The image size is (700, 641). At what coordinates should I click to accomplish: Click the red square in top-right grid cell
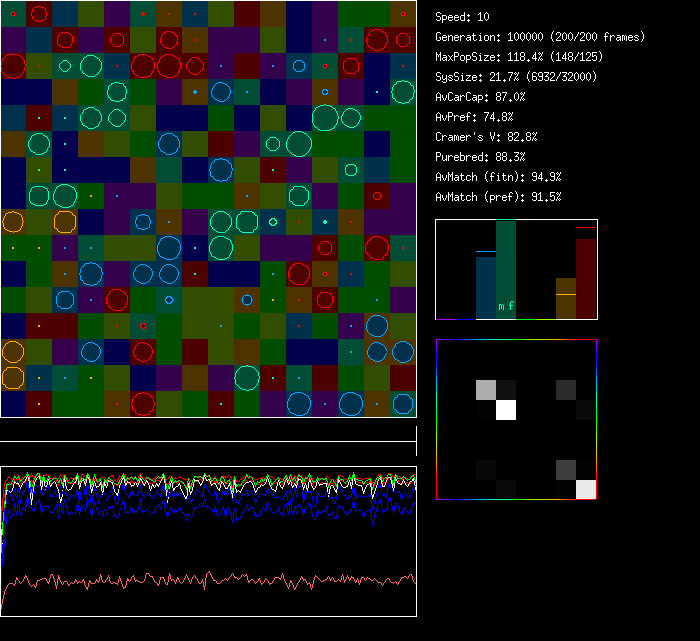[403, 14]
